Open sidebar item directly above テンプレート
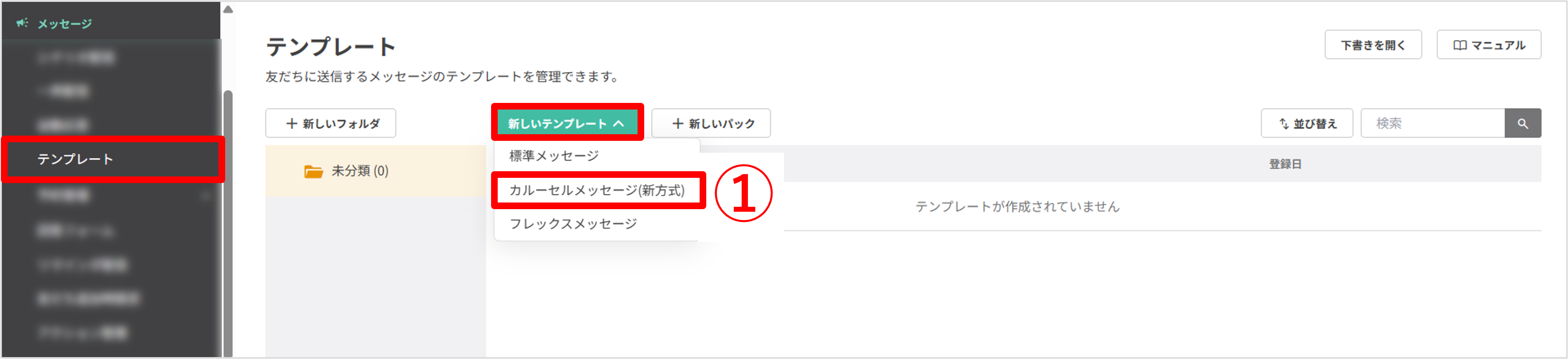This screenshot has height=359, width=1568. coord(64,126)
